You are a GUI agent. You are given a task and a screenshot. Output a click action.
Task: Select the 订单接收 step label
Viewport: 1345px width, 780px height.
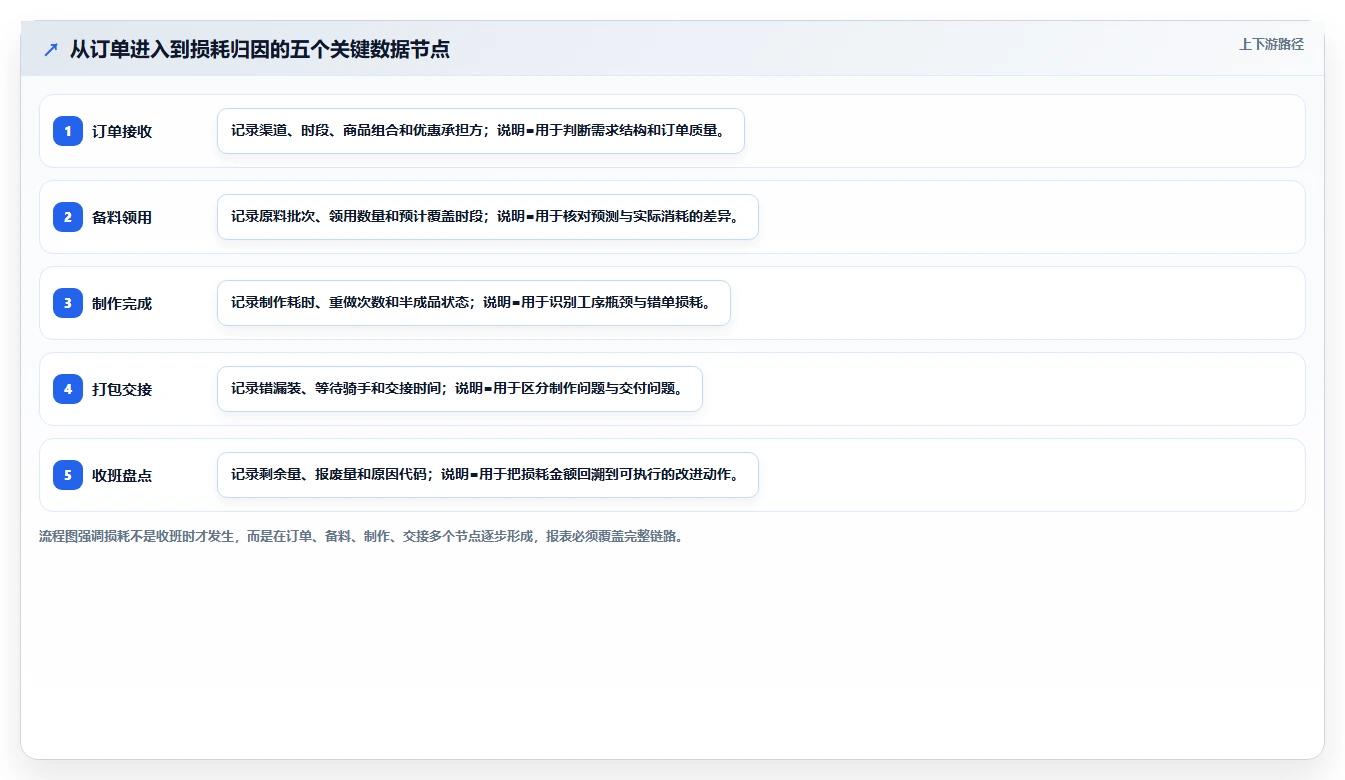coord(122,131)
